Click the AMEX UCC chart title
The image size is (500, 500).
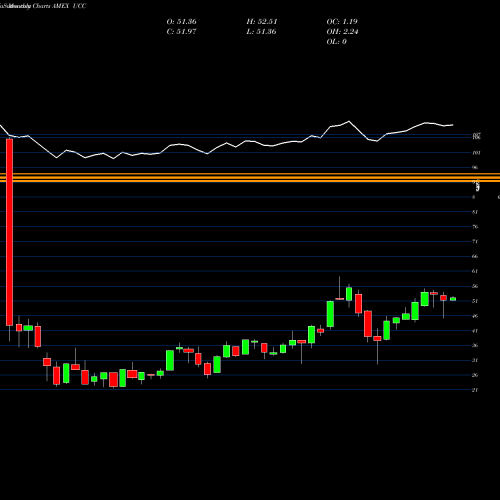[x=69, y=6]
